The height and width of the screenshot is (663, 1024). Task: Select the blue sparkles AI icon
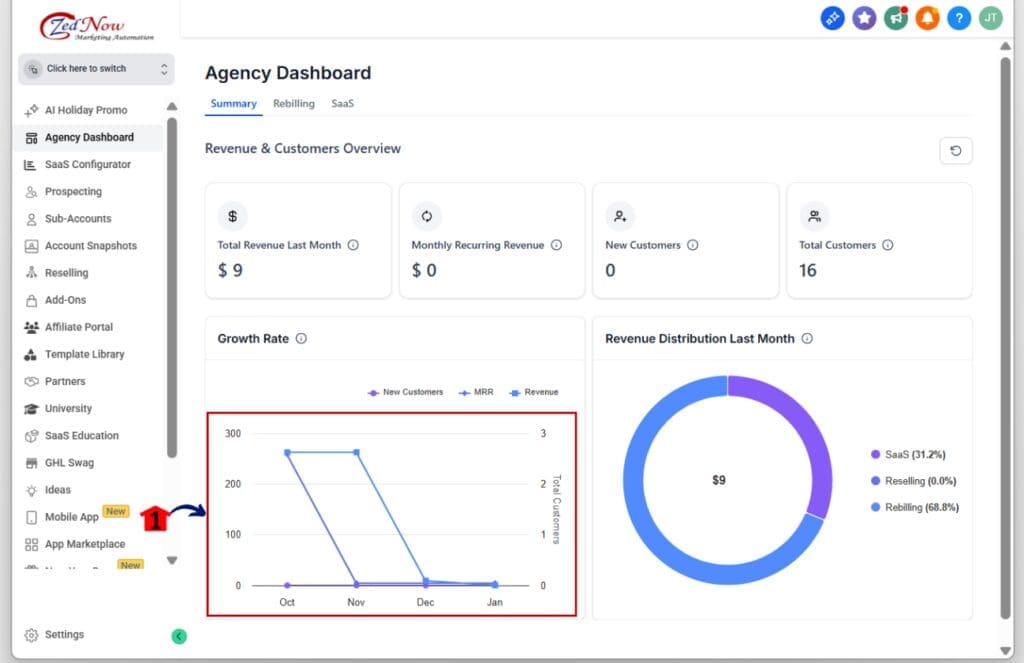click(x=832, y=18)
